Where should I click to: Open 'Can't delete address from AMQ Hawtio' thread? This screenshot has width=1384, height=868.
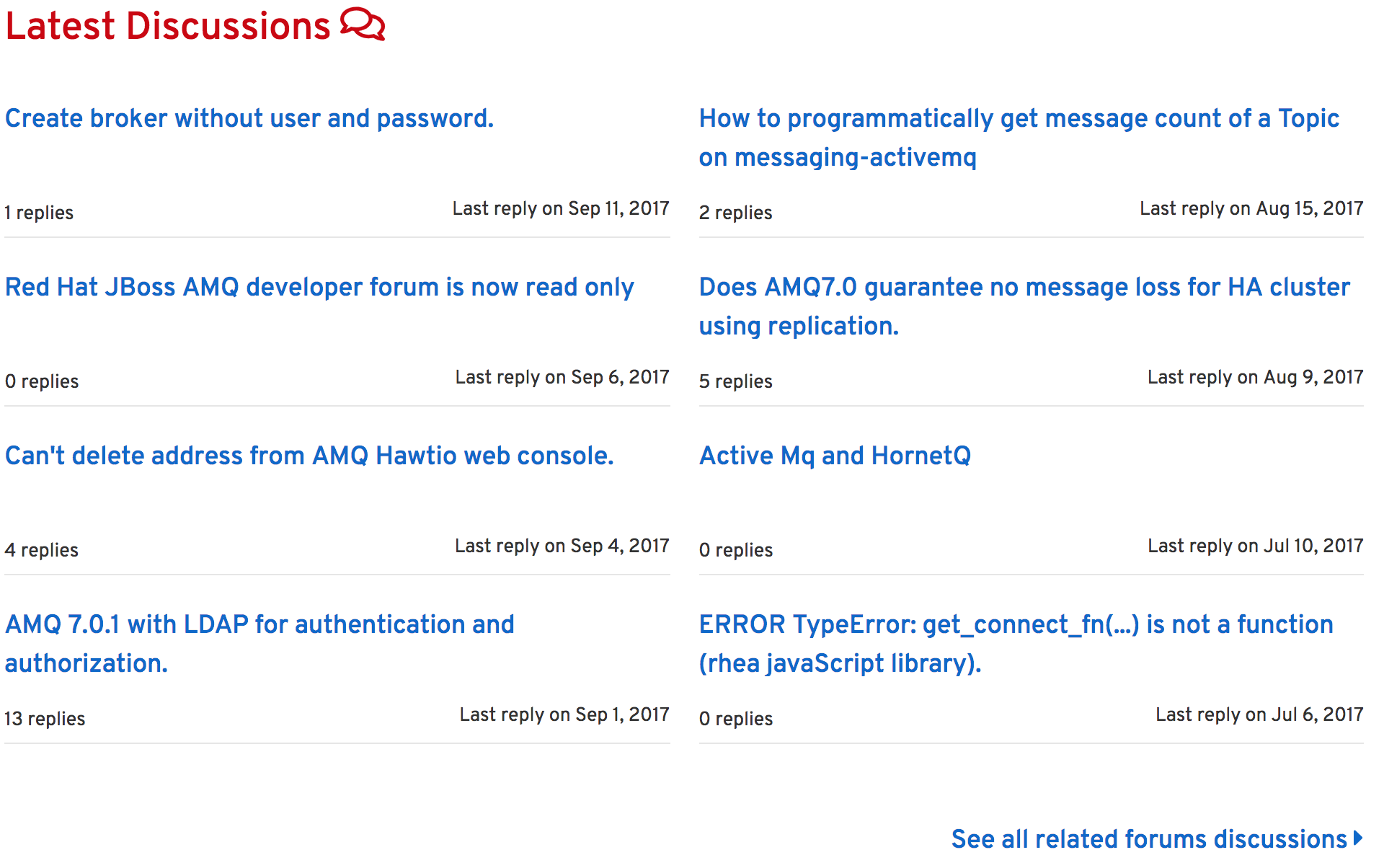tap(309, 456)
